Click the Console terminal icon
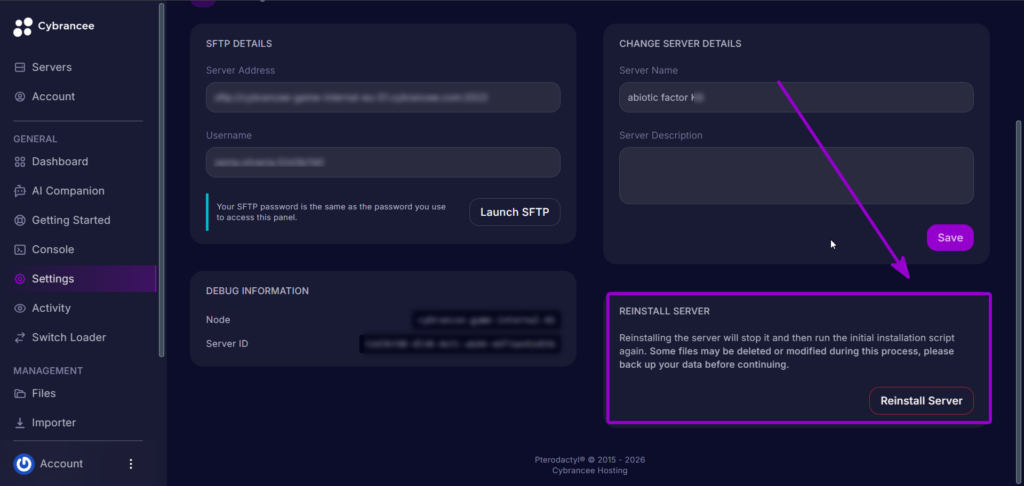The height and width of the screenshot is (486, 1024). coord(20,250)
